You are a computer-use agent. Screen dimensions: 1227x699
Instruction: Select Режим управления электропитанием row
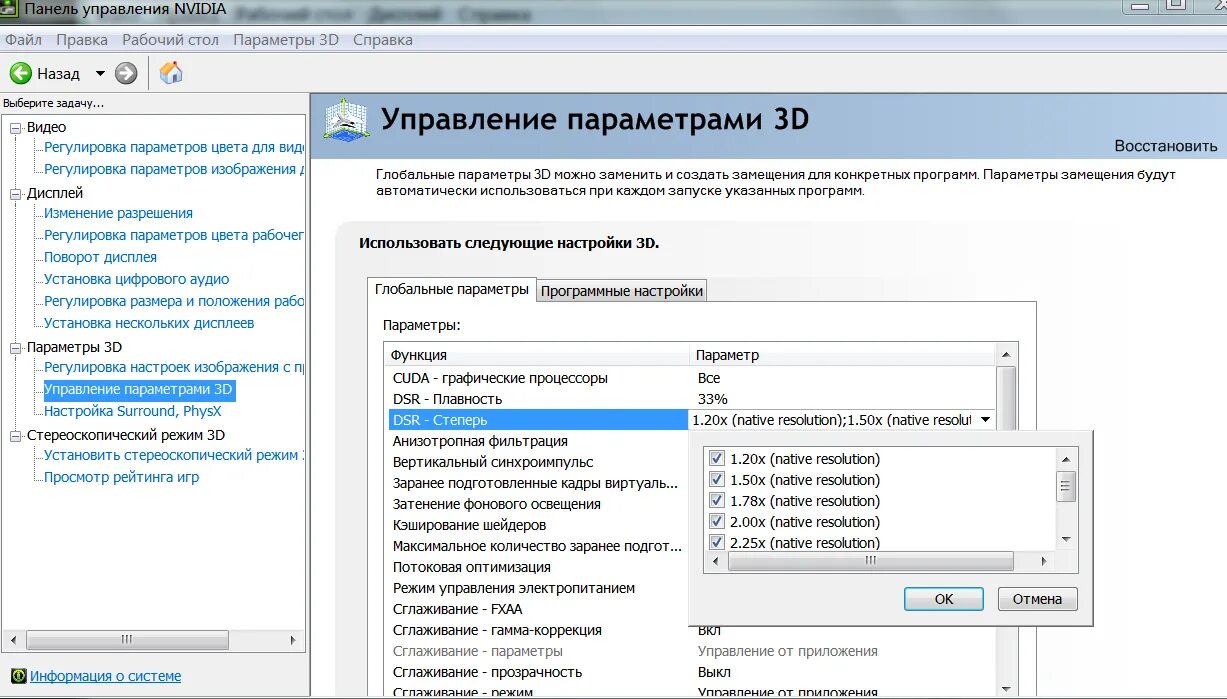click(x=538, y=588)
